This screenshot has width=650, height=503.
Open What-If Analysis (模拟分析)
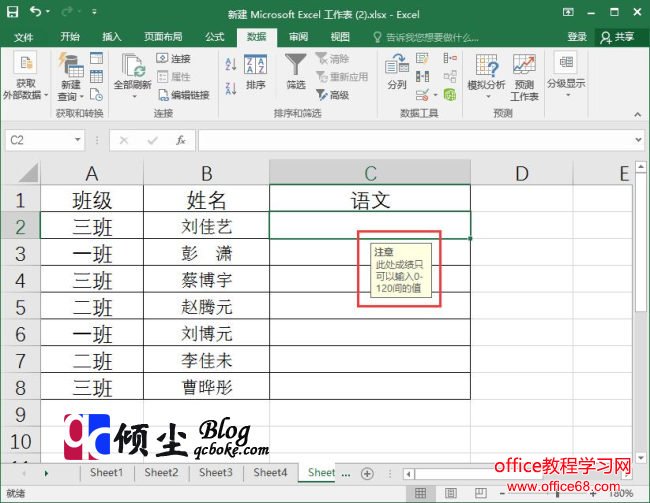point(486,77)
